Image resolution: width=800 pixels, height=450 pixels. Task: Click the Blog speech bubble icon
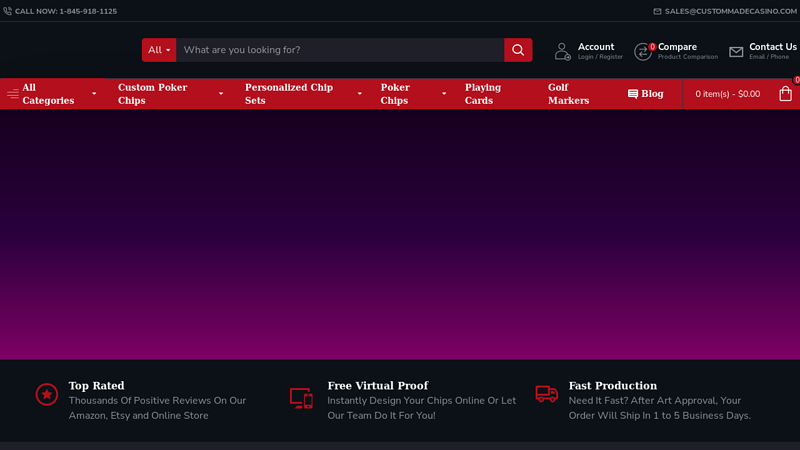coord(633,94)
